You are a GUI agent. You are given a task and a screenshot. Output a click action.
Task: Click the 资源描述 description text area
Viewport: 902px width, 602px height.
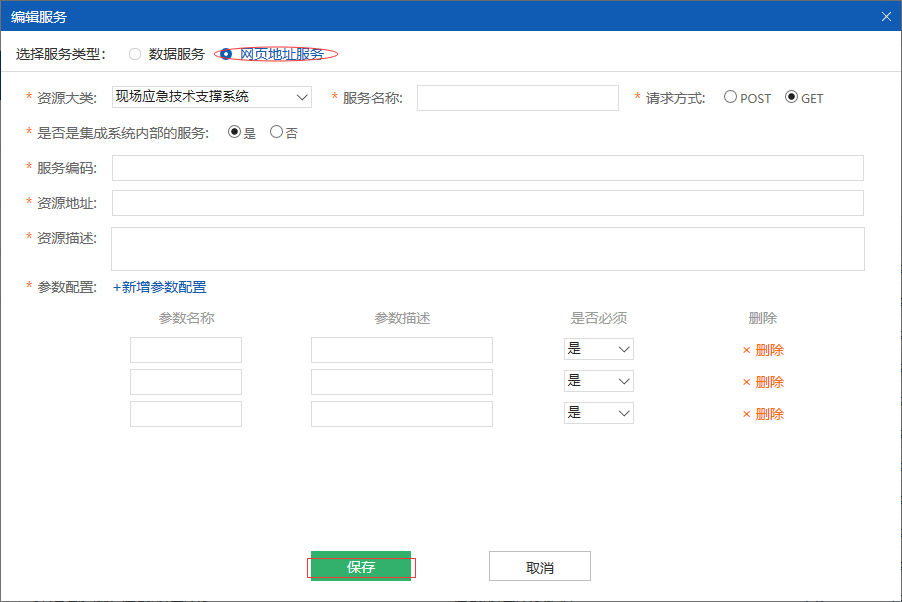489,247
